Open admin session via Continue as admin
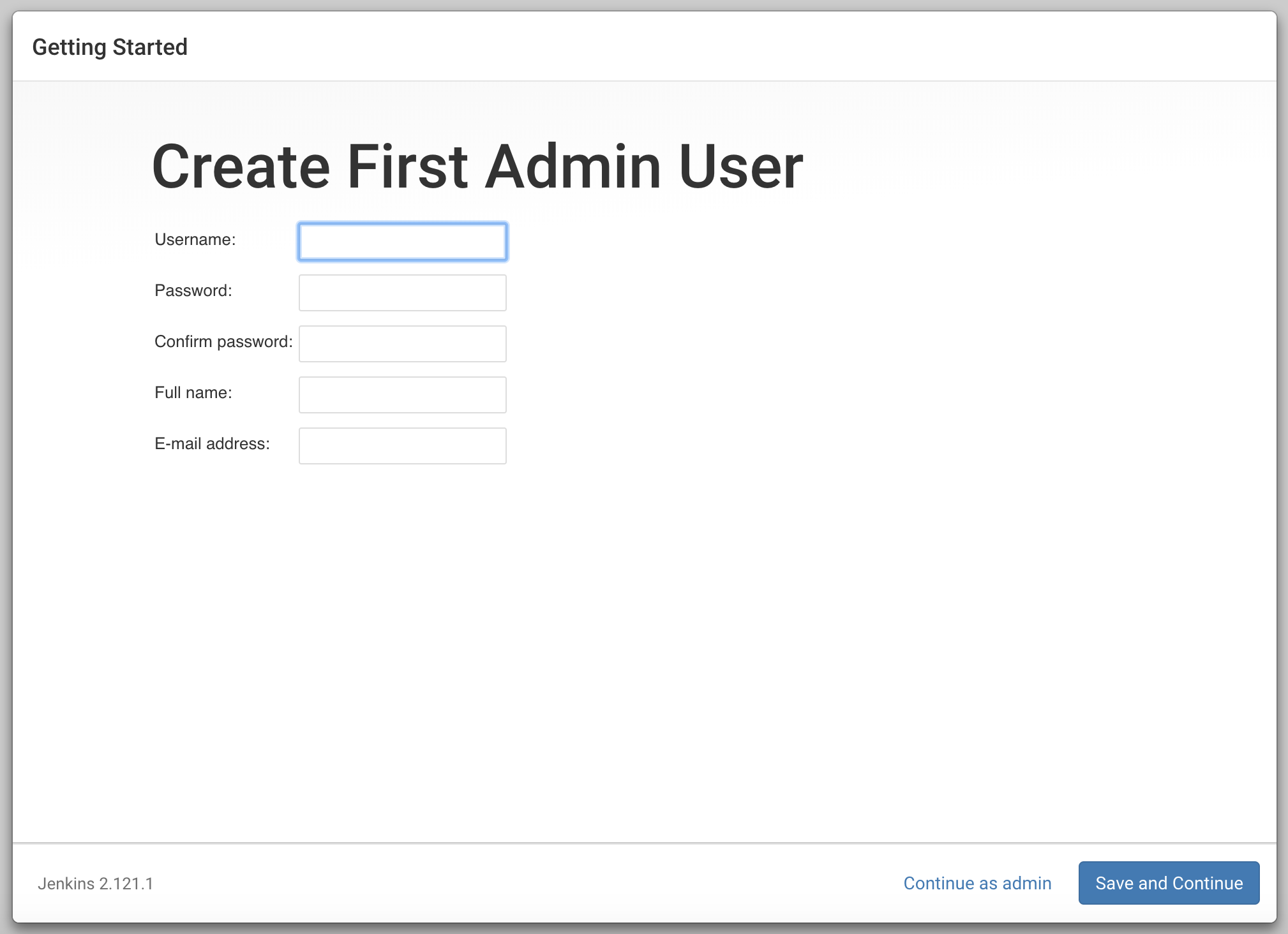1288x934 pixels. 977,883
